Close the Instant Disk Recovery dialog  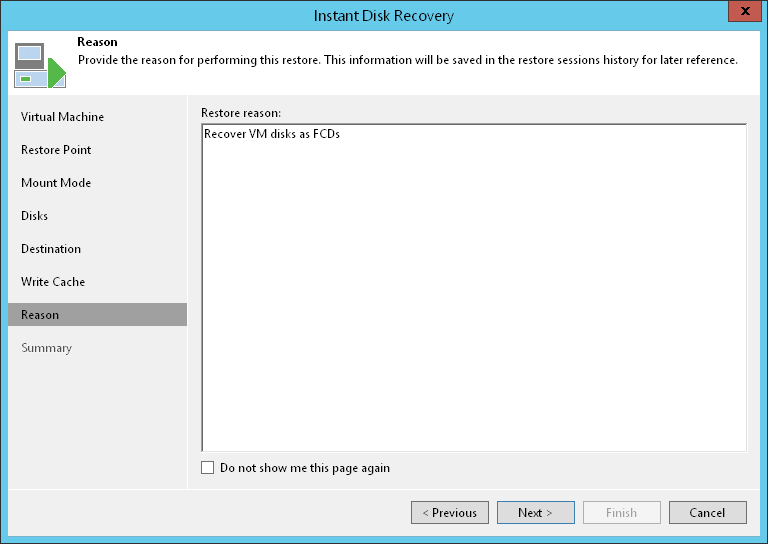741,14
